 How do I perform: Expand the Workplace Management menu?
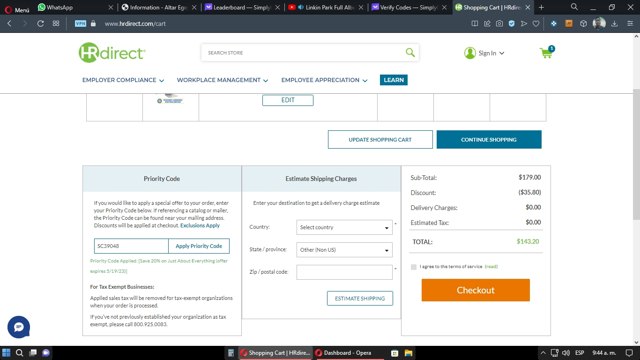click(x=222, y=80)
